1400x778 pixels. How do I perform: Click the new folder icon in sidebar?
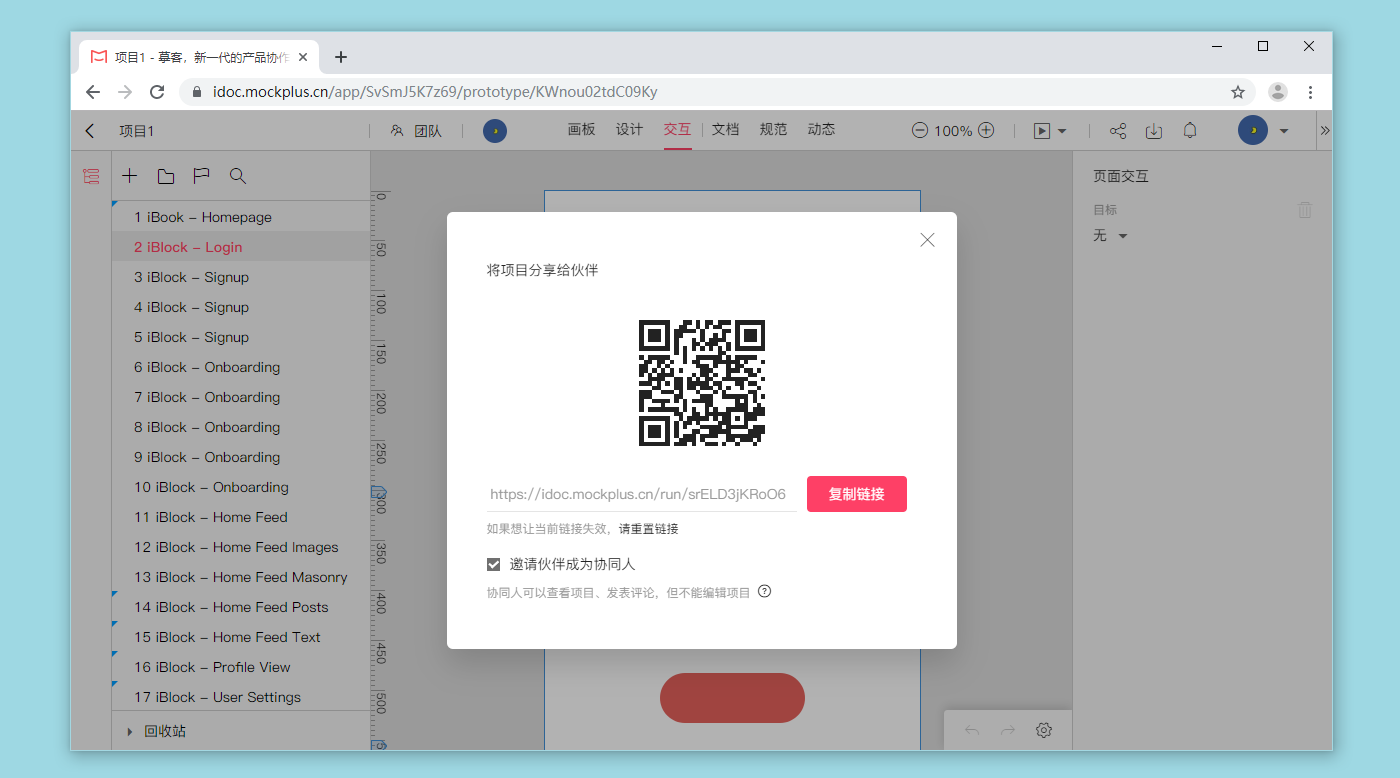166,176
